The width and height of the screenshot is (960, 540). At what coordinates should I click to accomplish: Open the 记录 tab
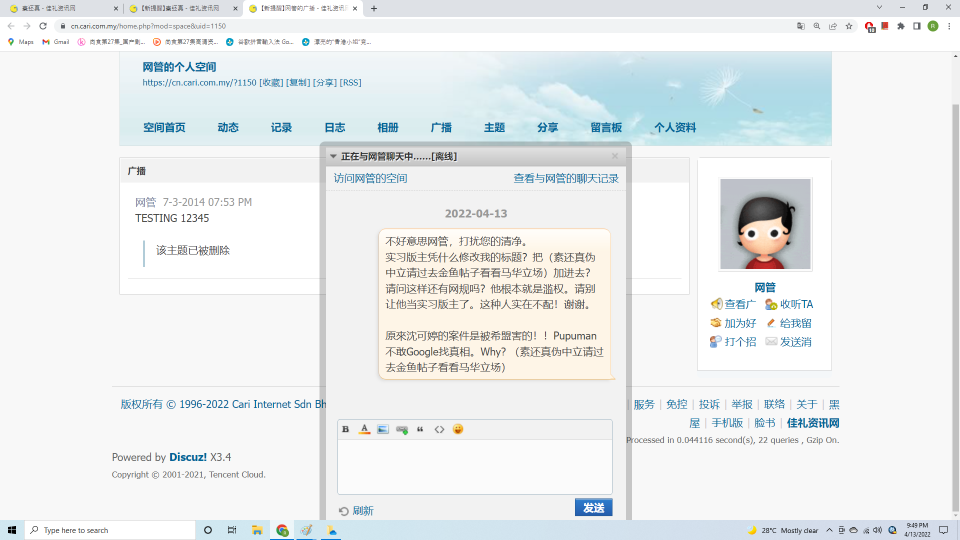[281, 127]
